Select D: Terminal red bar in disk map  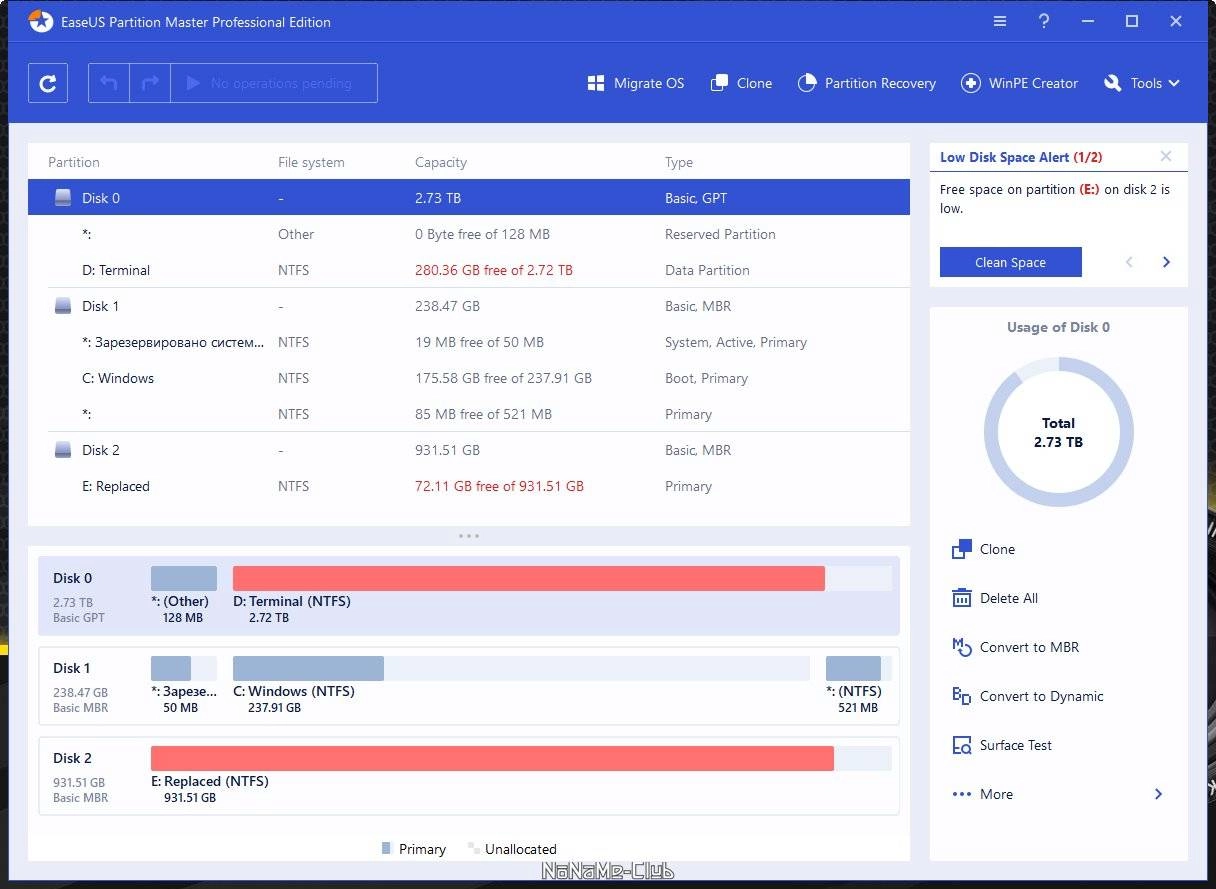(529, 578)
